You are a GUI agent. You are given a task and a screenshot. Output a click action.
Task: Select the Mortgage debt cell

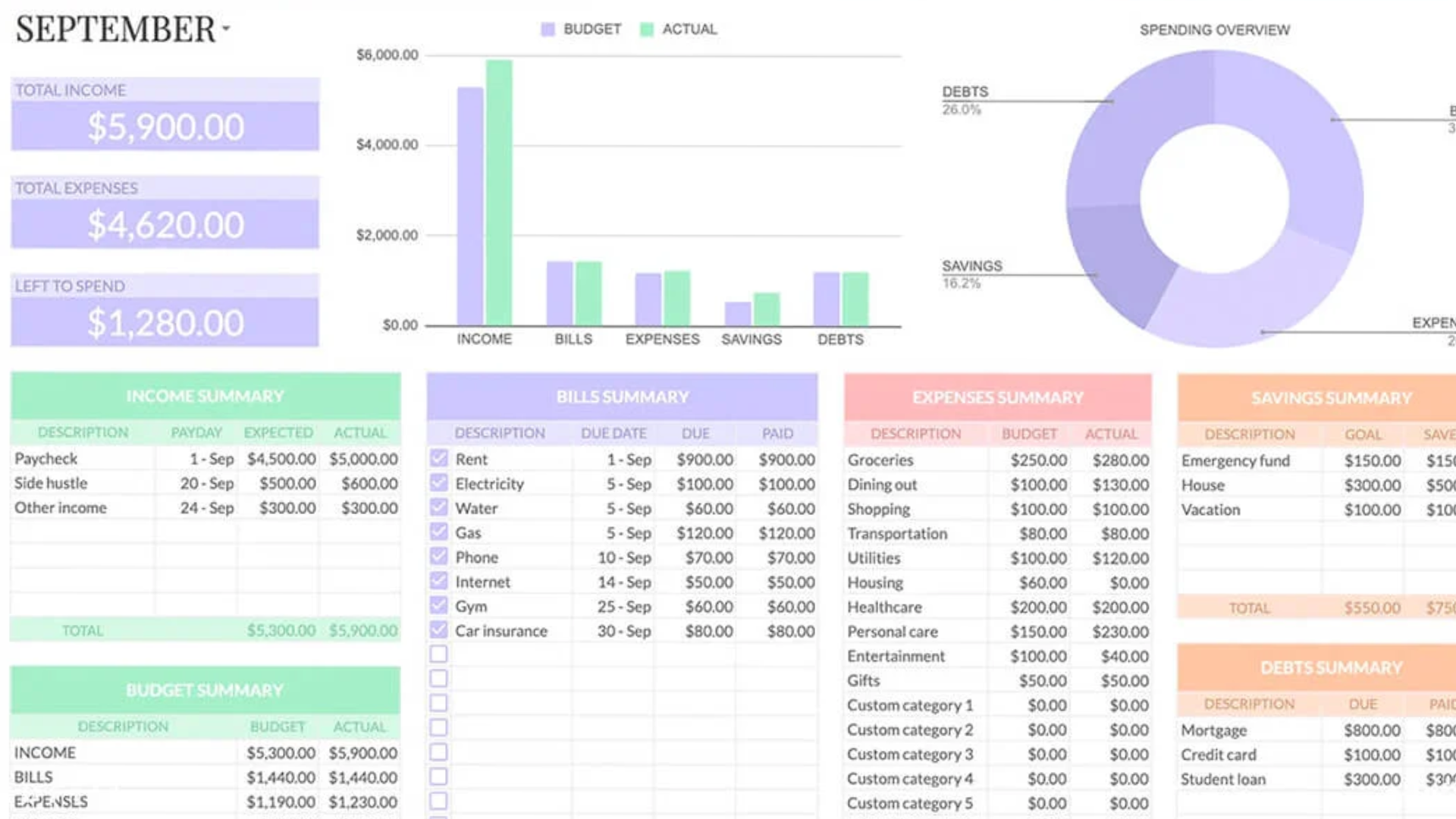(x=1249, y=730)
